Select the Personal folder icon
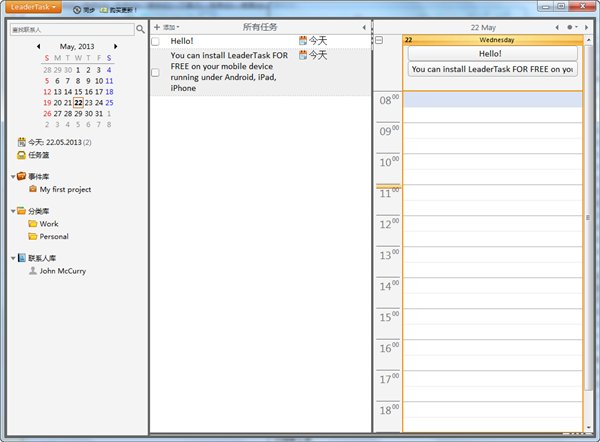Screen dimensions: 600x442 click(x=33, y=237)
